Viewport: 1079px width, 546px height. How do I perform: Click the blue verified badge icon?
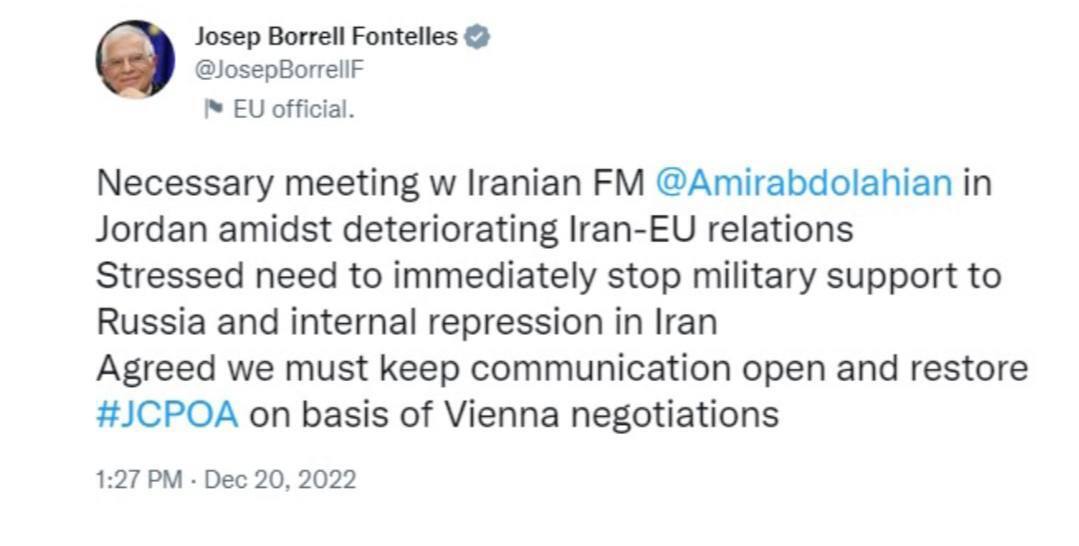click(478, 38)
